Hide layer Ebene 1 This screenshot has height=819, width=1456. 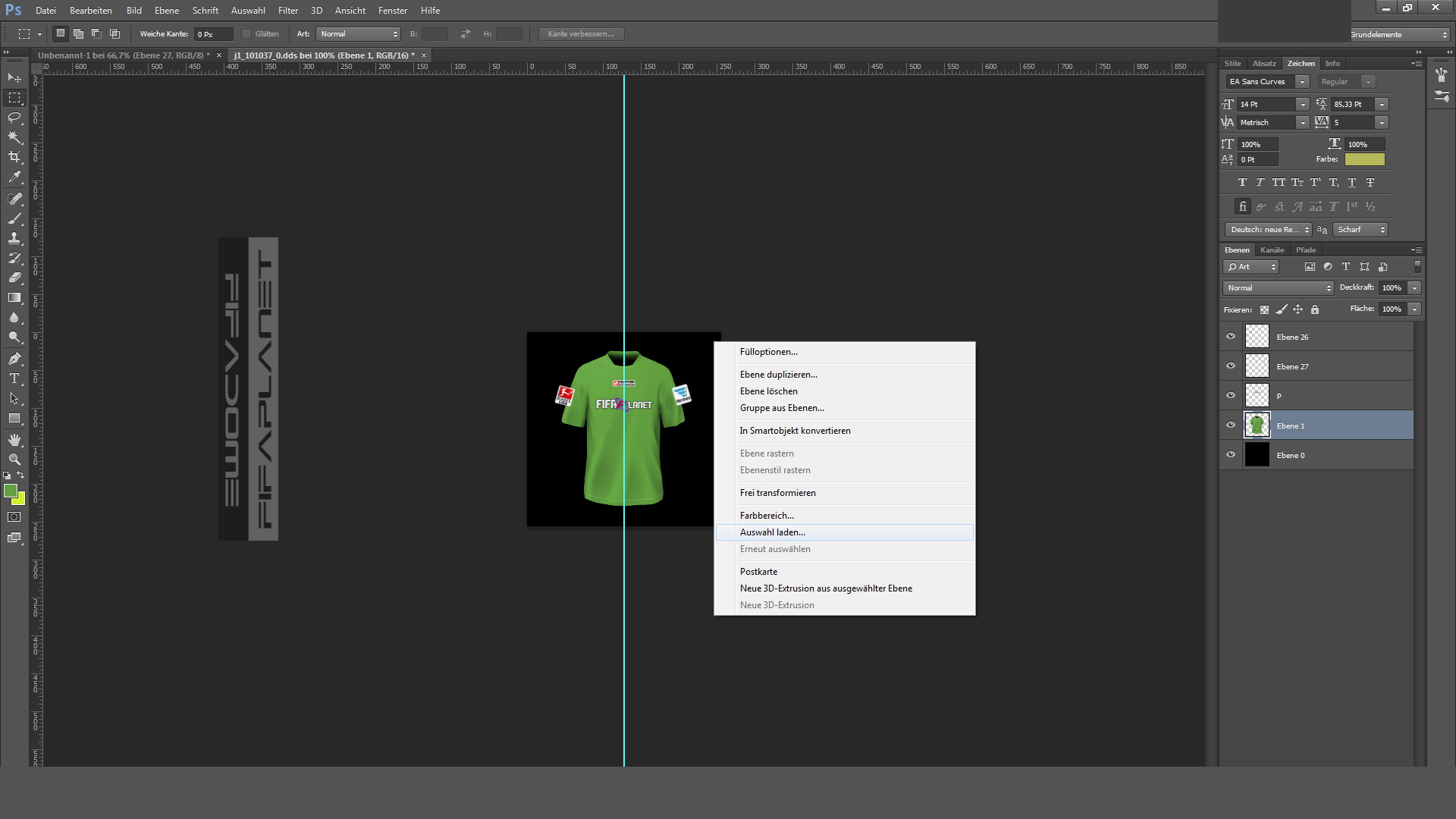1231,425
